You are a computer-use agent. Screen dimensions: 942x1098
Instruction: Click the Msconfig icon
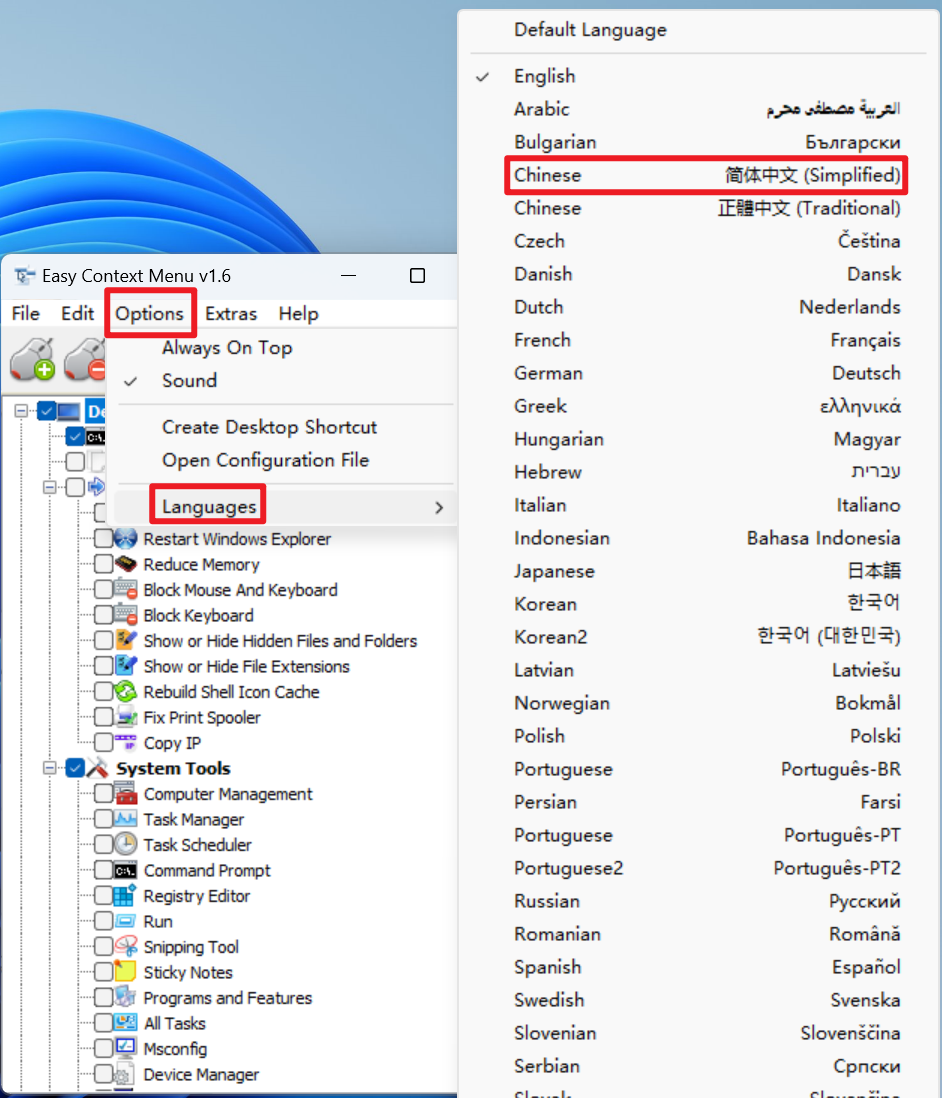pyautogui.click(x=126, y=1049)
